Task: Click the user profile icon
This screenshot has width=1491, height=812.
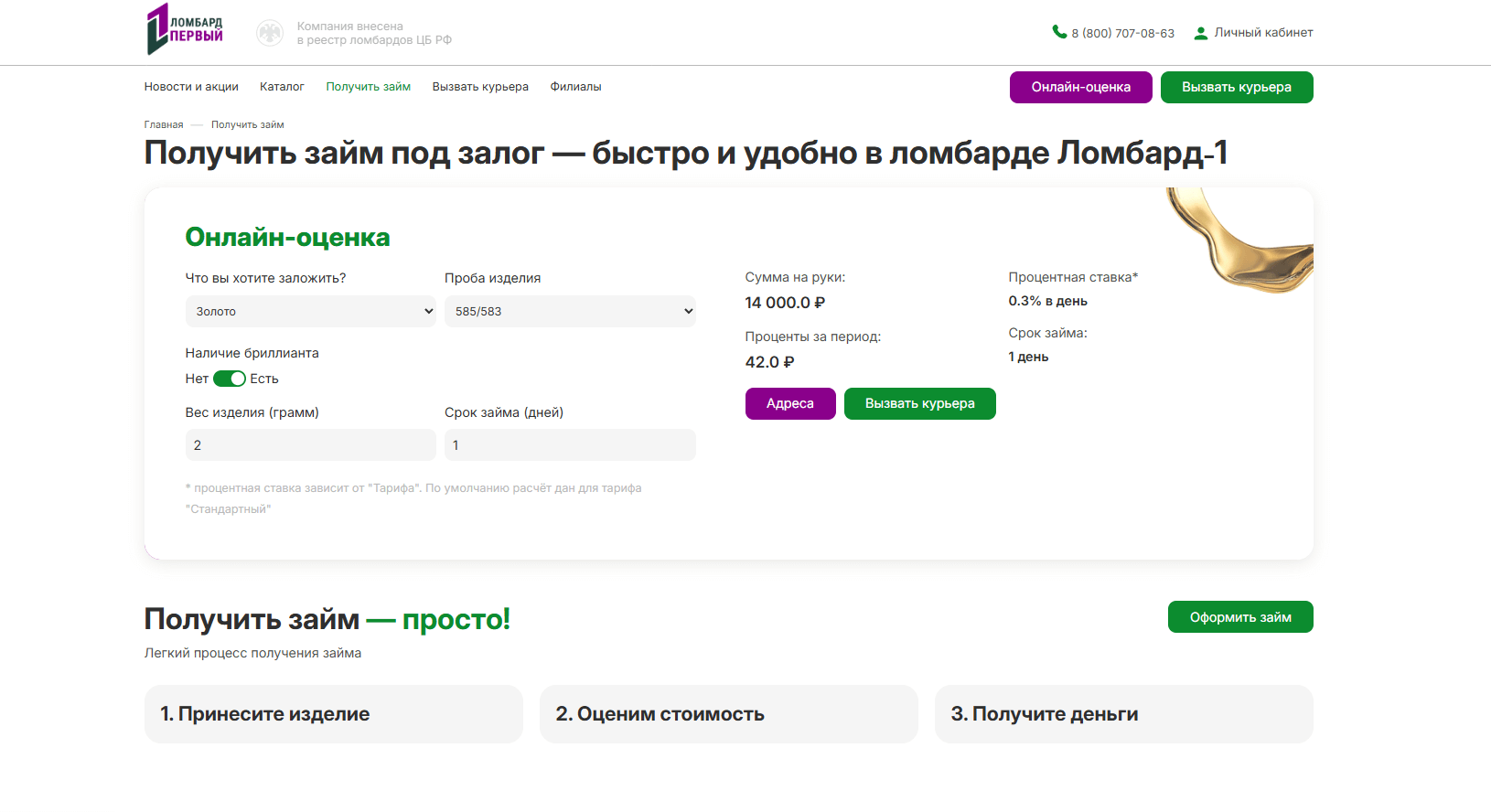Action: pos(1201,33)
